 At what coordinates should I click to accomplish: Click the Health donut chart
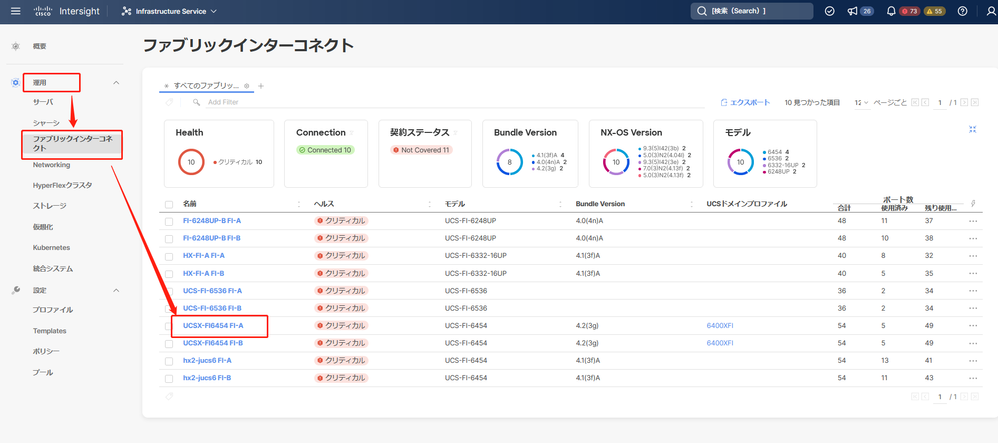click(x=191, y=162)
